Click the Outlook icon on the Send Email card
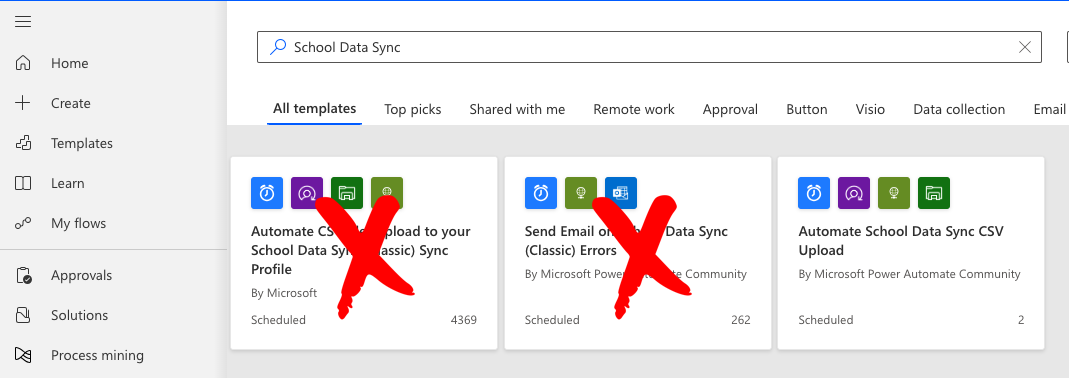 [x=620, y=193]
